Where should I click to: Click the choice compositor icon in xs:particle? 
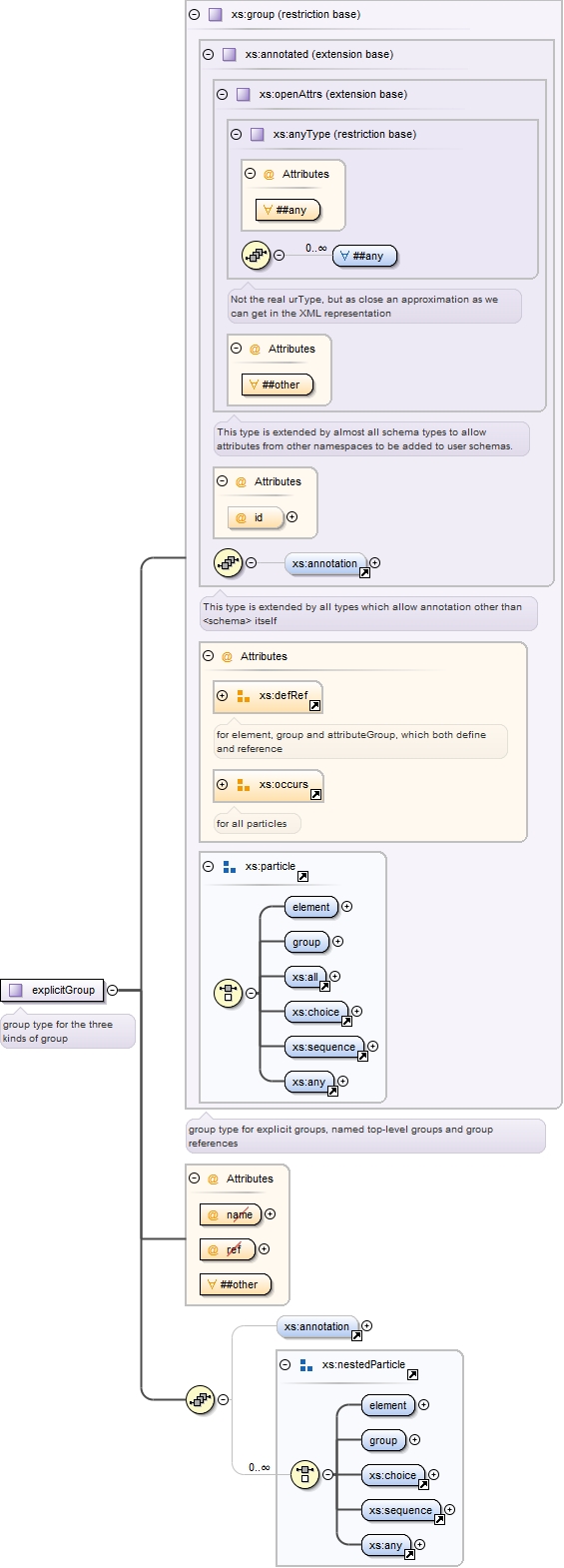point(229,993)
